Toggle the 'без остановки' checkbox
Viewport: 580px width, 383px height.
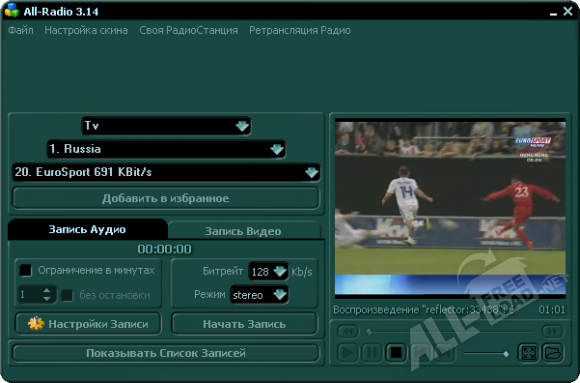[x=67, y=295]
